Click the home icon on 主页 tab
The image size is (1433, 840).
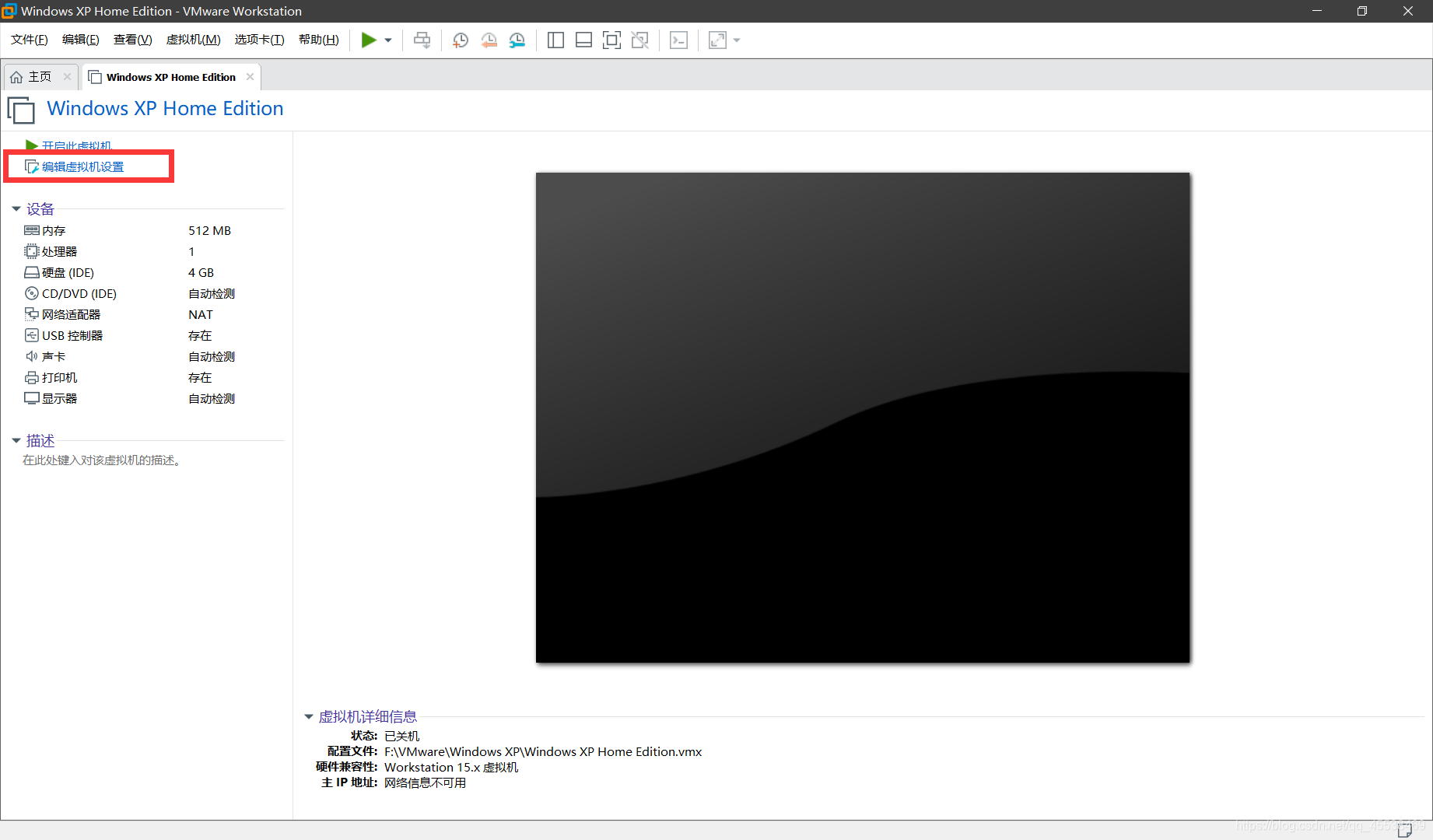pyautogui.click(x=16, y=77)
